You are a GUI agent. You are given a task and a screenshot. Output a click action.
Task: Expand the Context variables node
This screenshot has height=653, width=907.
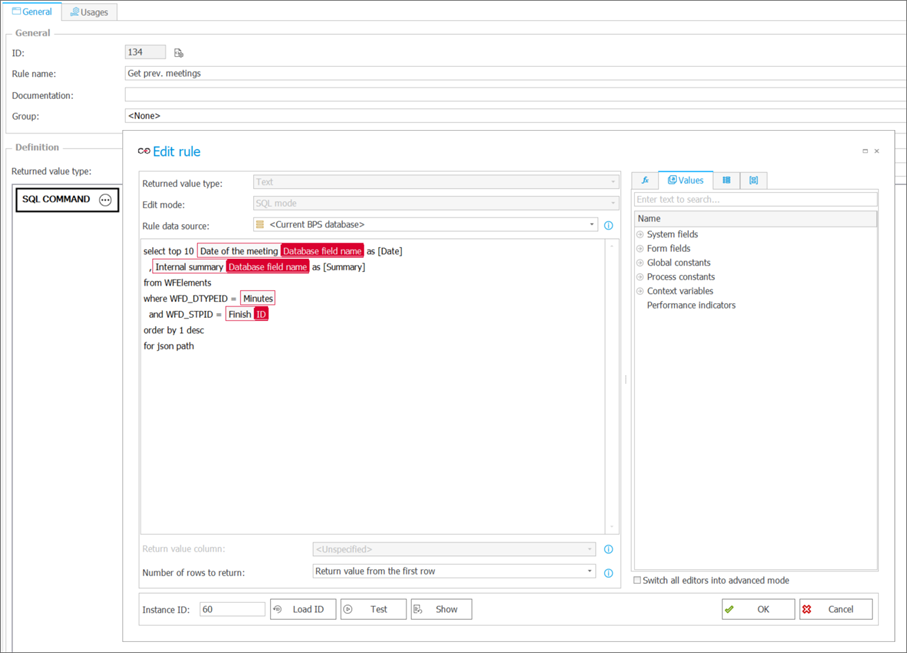(x=640, y=291)
